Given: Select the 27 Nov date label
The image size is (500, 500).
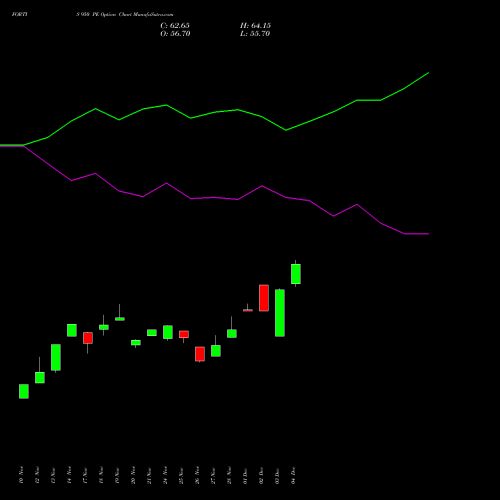Looking at the screenshot, I should (x=213, y=475).
